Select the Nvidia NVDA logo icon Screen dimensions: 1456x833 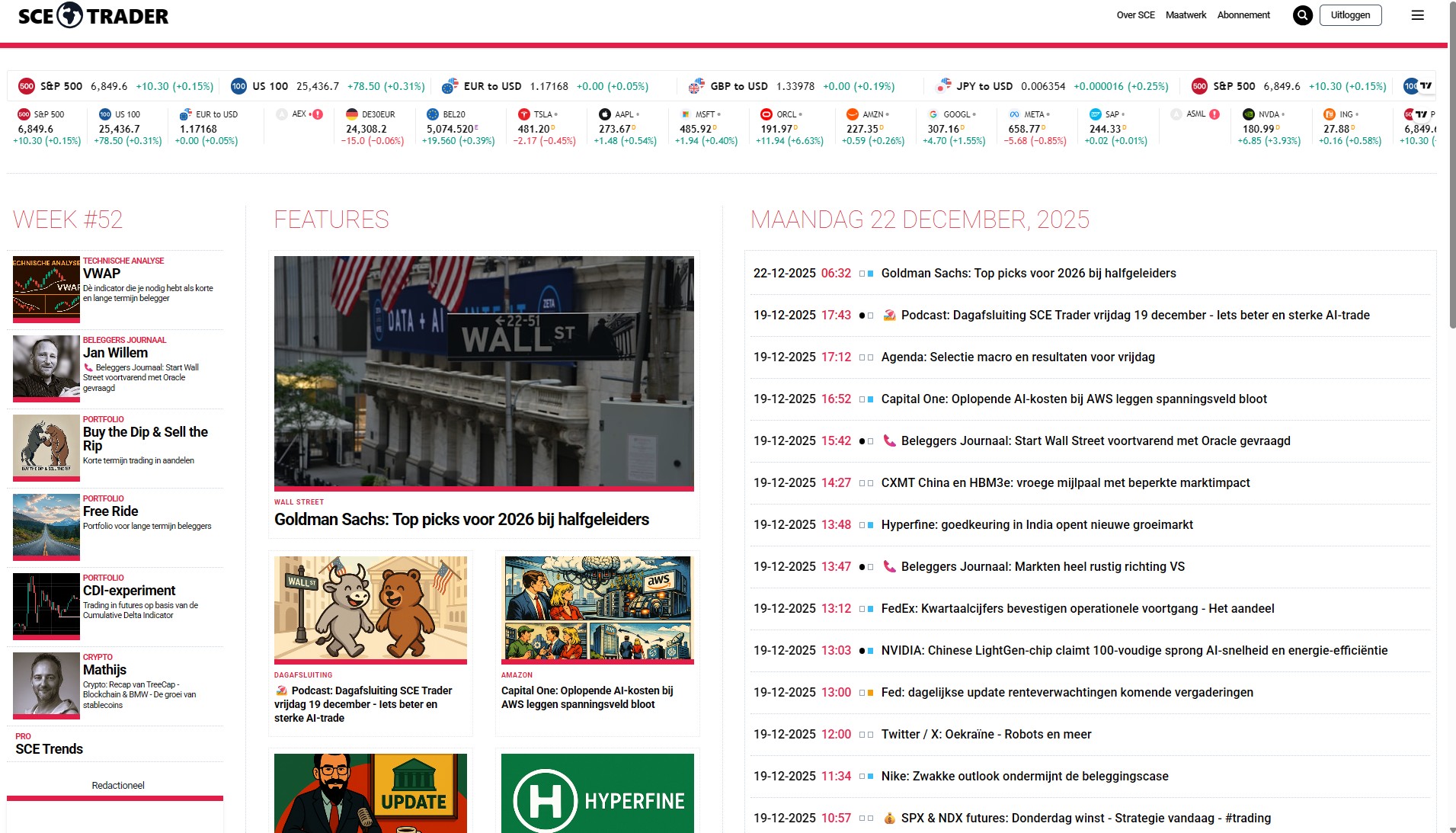[x=1249, y=114]
